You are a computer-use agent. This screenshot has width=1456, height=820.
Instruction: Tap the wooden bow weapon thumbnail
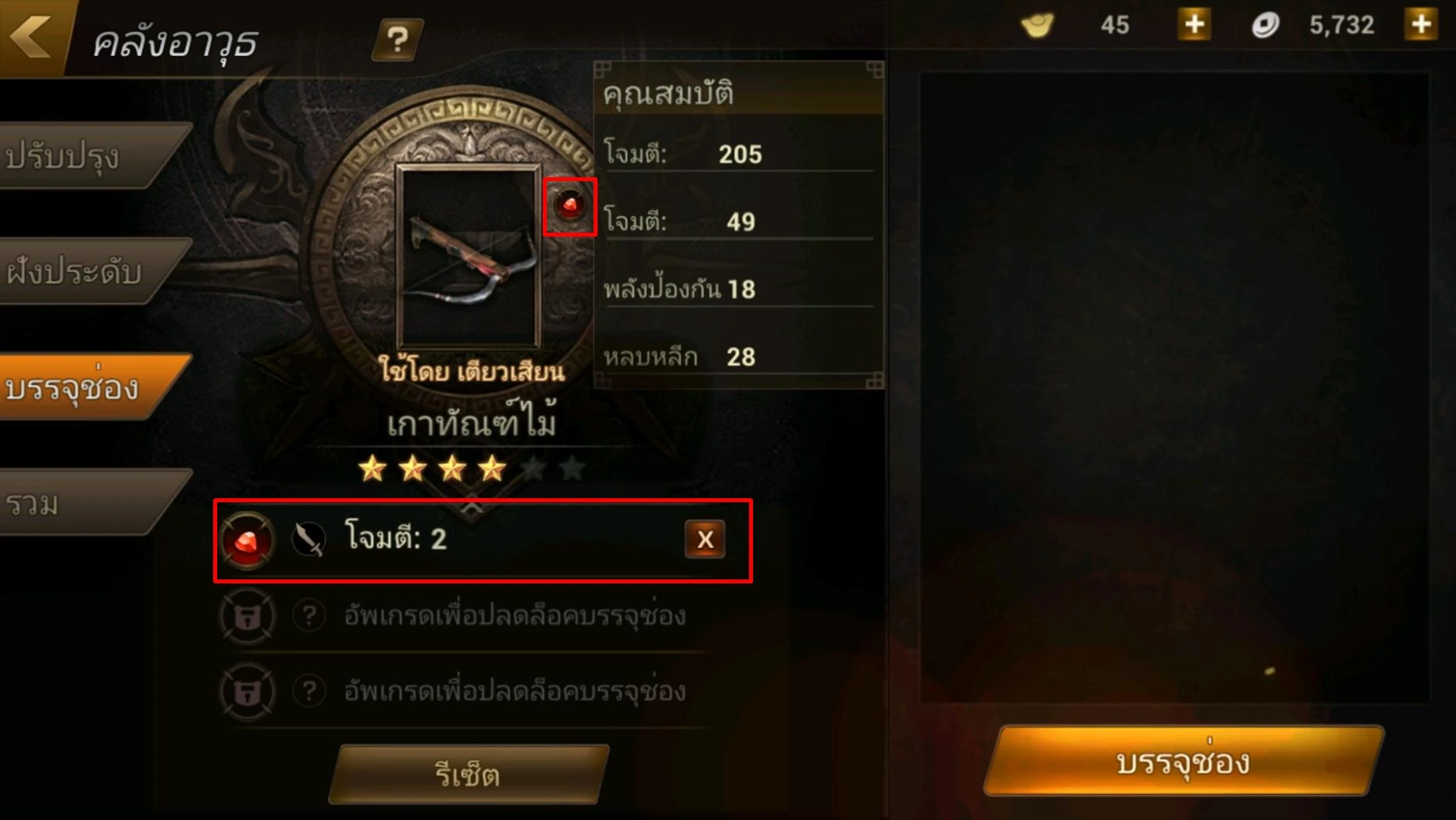tap(469, 256)
